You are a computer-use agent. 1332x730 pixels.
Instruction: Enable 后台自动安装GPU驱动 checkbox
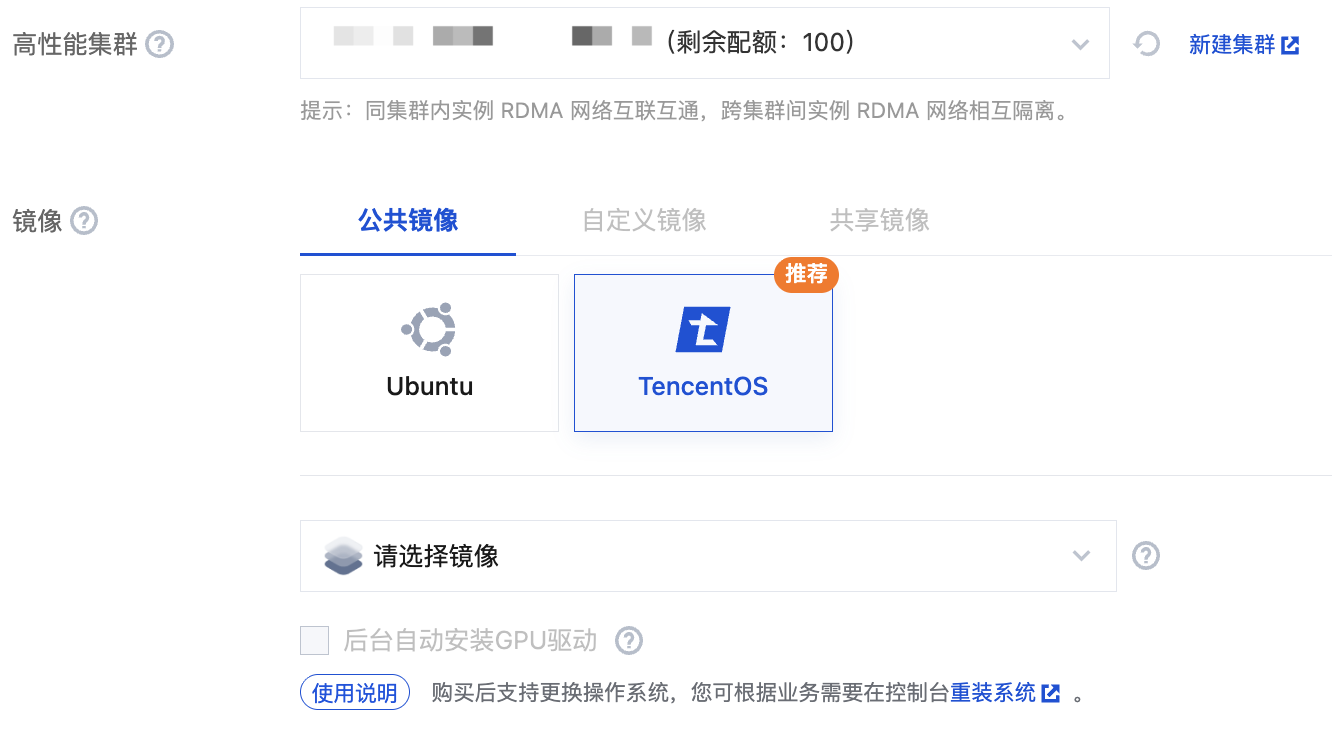point(315,640)
